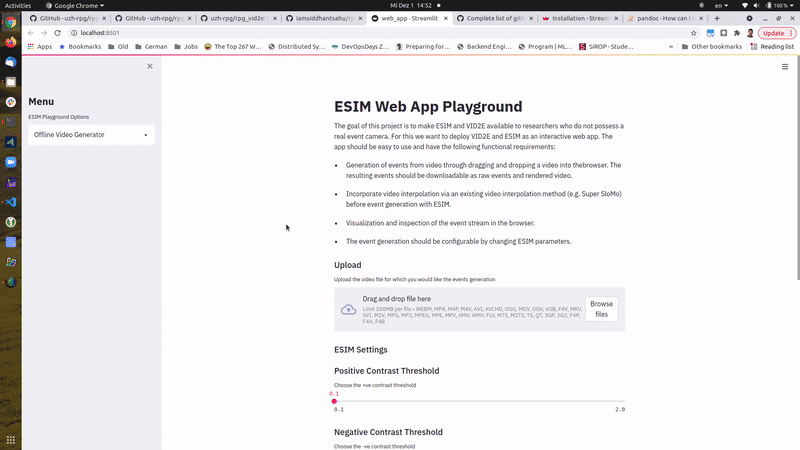This screenshot has height=450, width=800.
Task: Open the en keyboard language menu
Action: point(721,6)
